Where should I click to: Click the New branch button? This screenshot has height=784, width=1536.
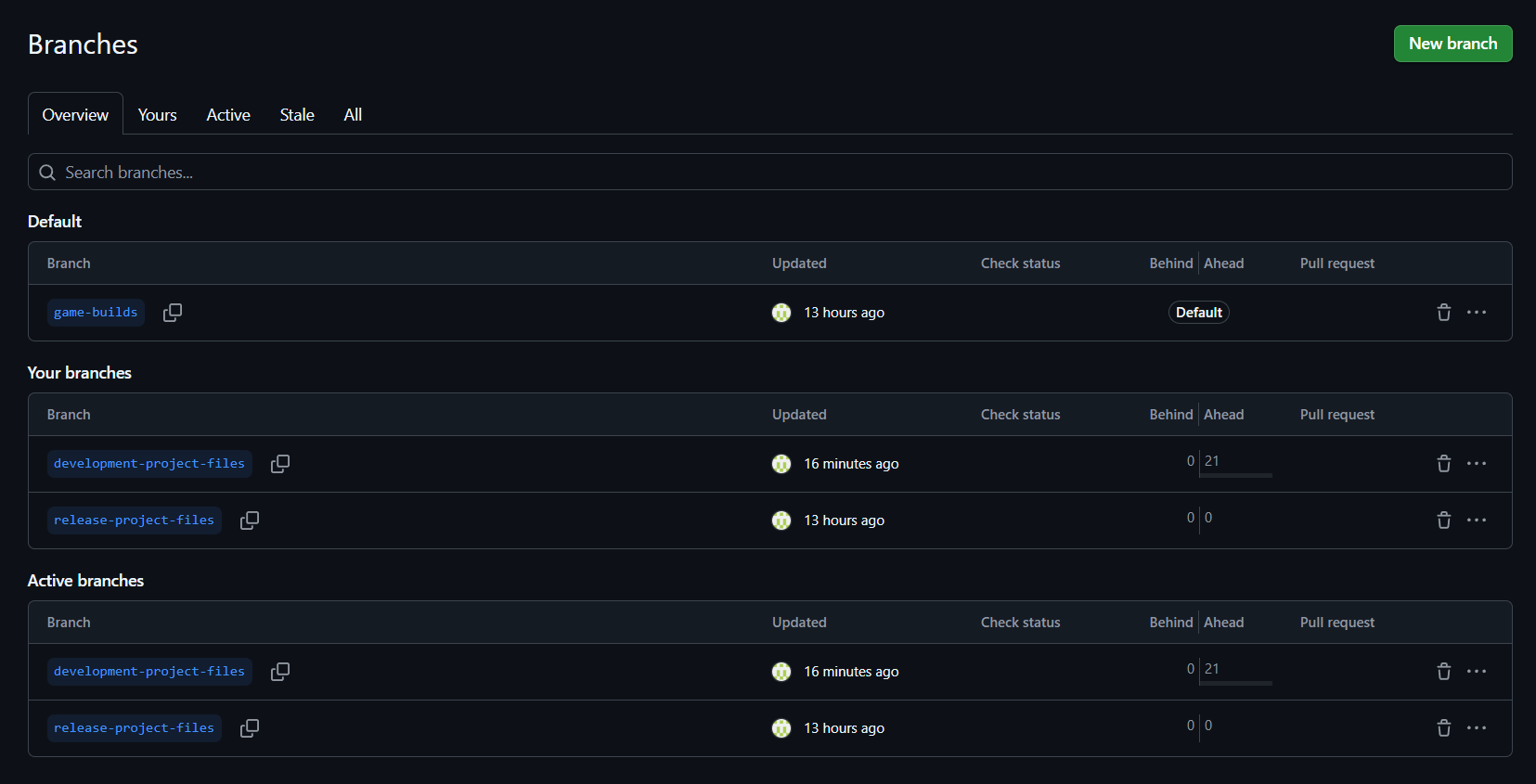click(1452, 44)
